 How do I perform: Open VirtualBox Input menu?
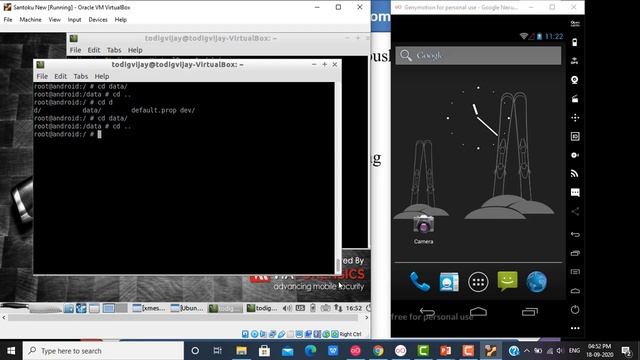coord(74,20)
